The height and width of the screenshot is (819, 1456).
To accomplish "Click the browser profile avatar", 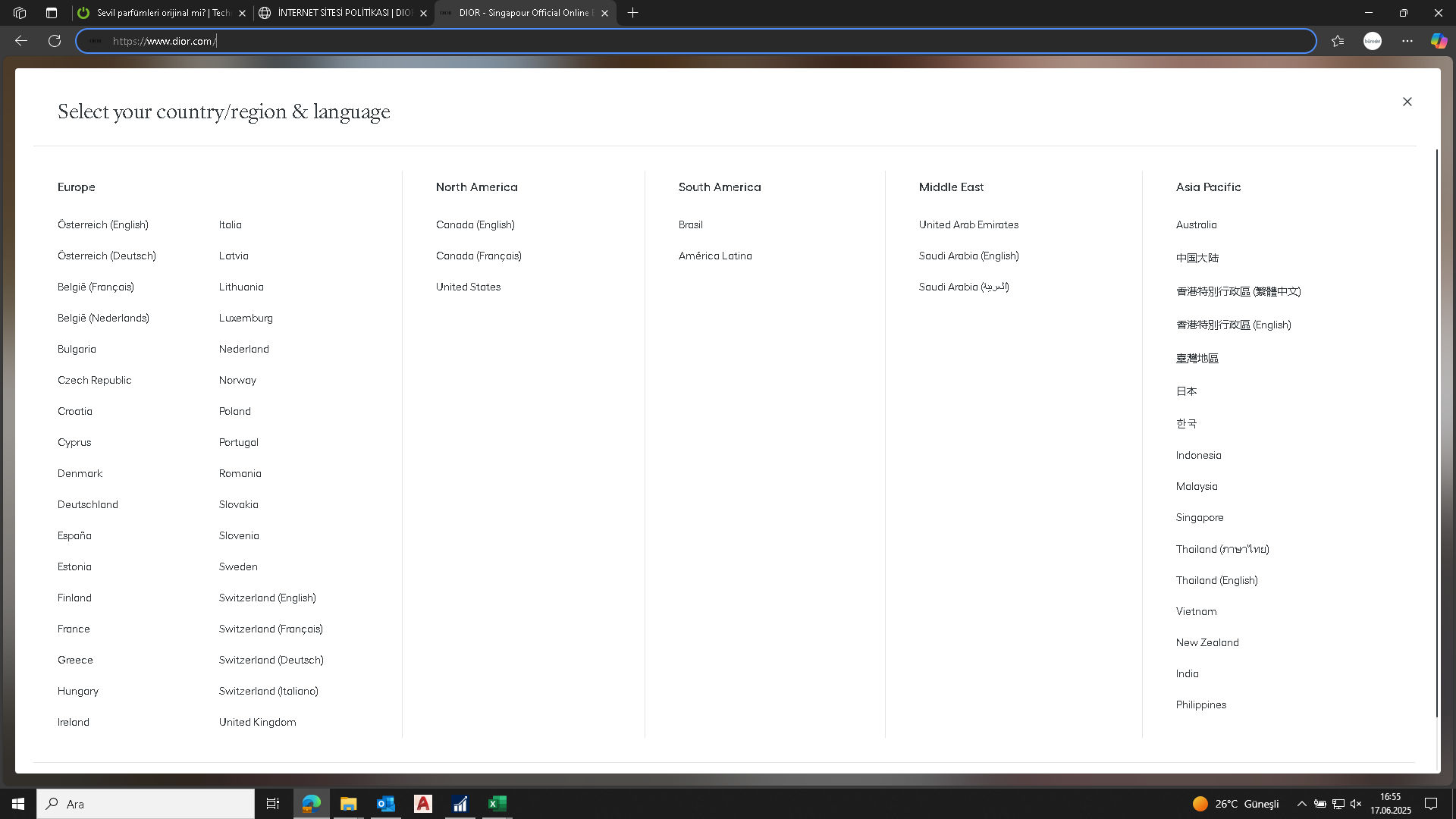I will click(x=1373, y=41).
